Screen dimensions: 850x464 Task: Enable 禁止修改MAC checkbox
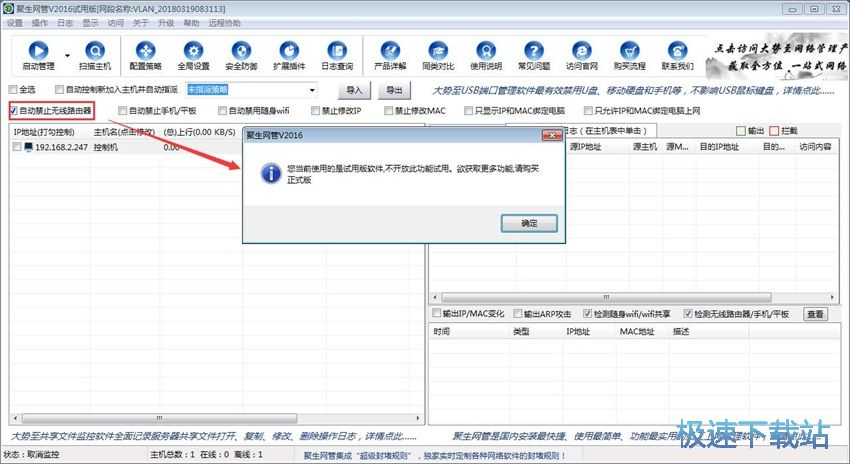(388, 111)
